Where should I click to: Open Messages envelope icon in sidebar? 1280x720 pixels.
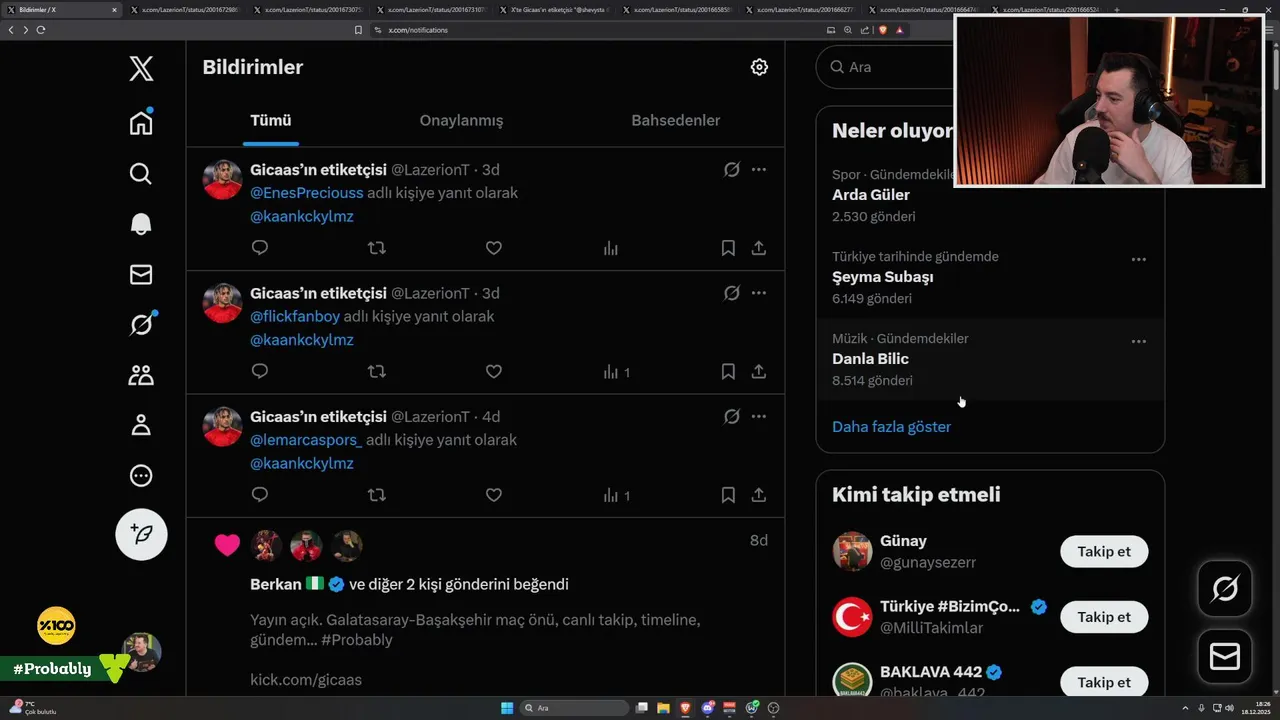pos(141,274)
